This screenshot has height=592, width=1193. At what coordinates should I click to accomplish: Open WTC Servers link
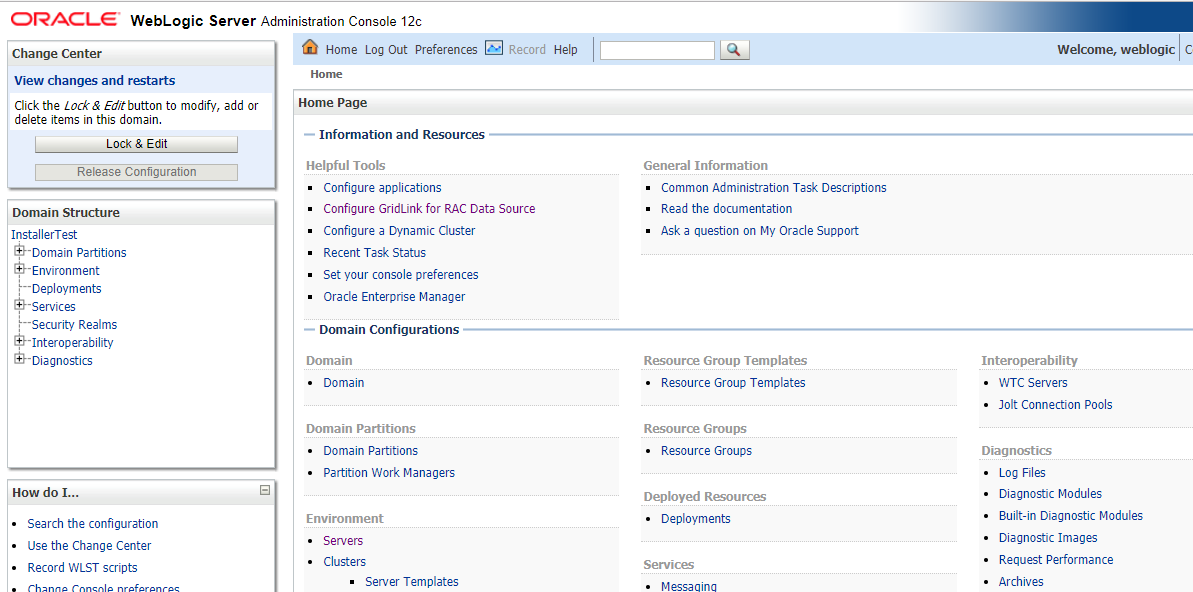pos(1033,383)
